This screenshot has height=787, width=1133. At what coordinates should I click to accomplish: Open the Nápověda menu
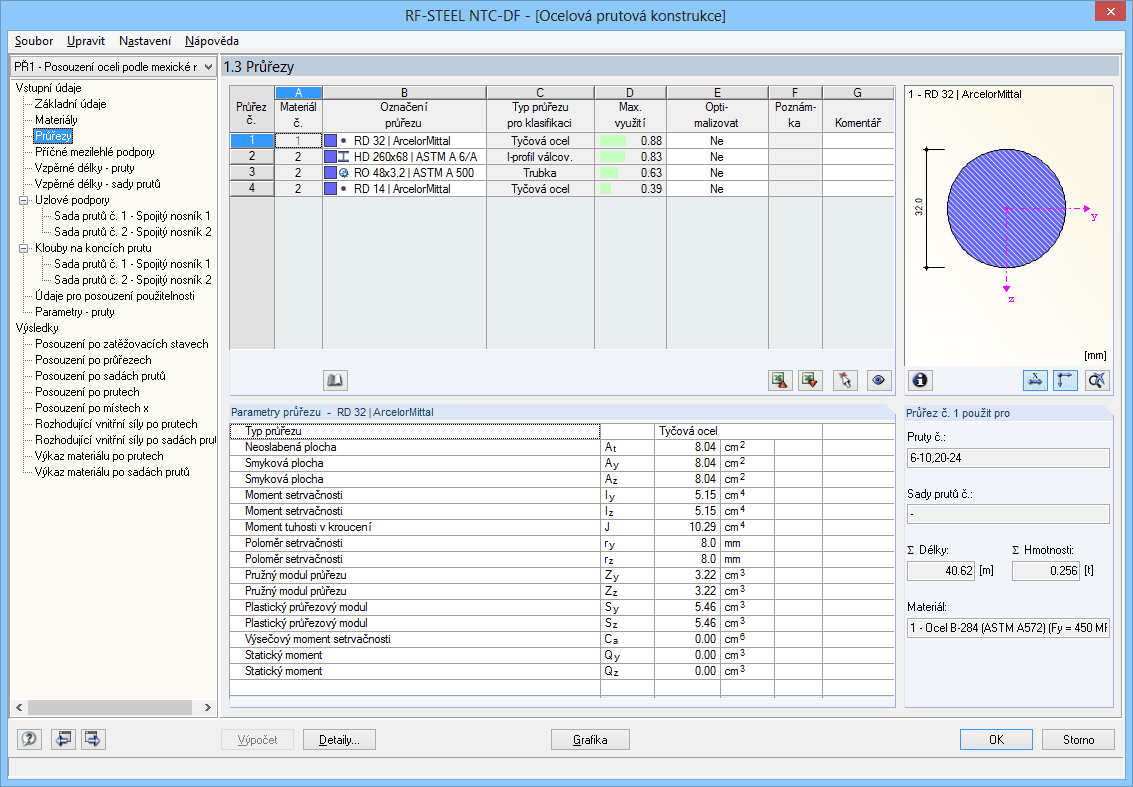click(x=212, y=41)
